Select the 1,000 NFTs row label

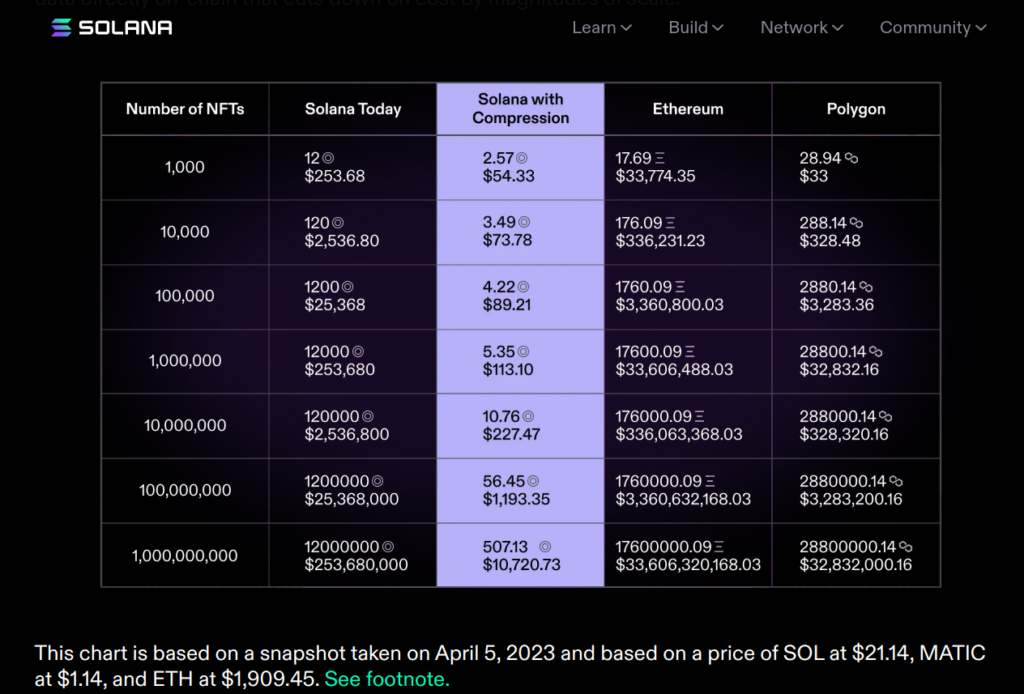click(x=185, y=167)
